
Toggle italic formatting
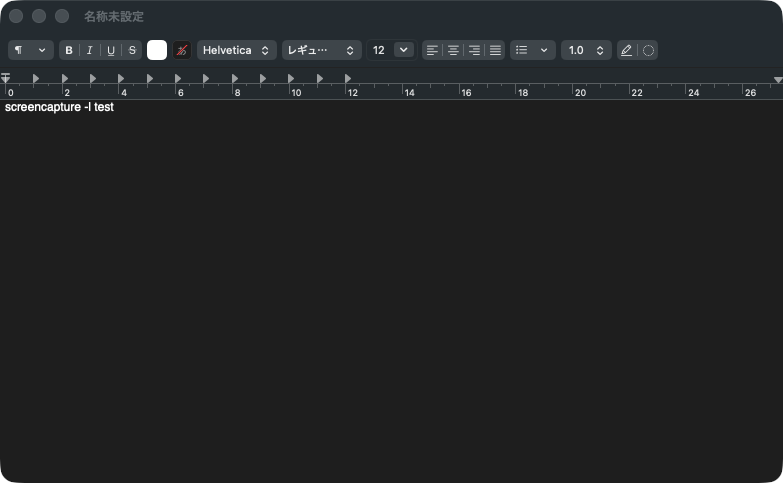pyautogui.click(x=90, y=50)
